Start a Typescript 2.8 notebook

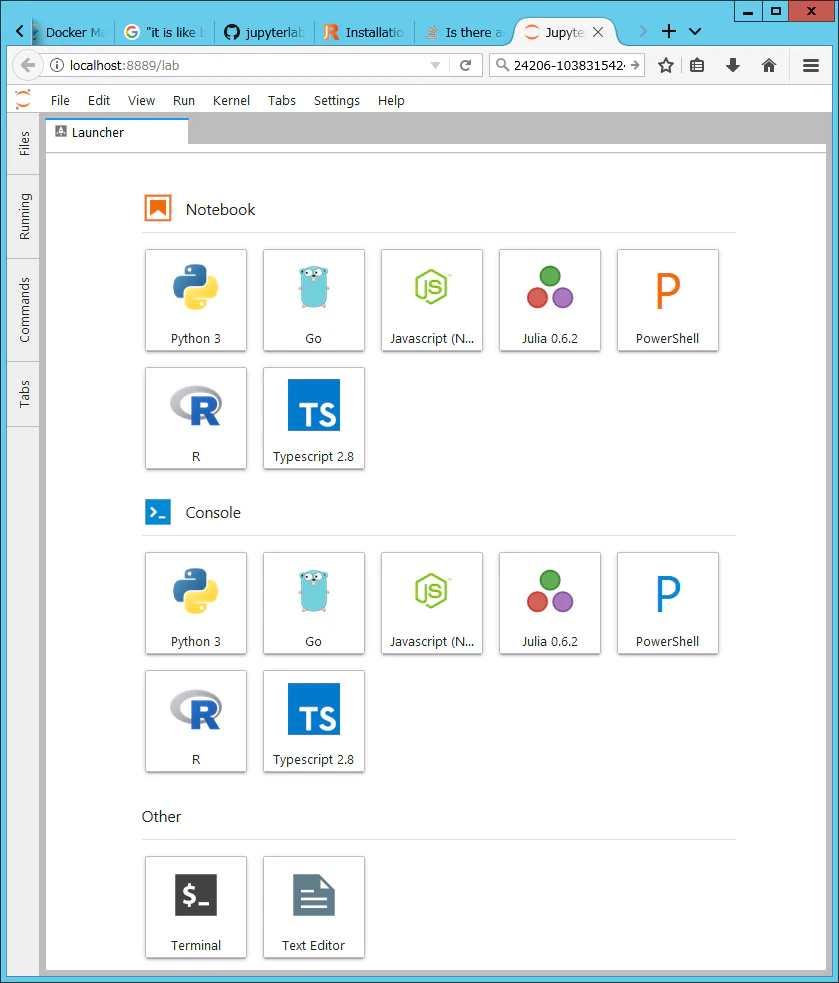click(x=314, y=418)
